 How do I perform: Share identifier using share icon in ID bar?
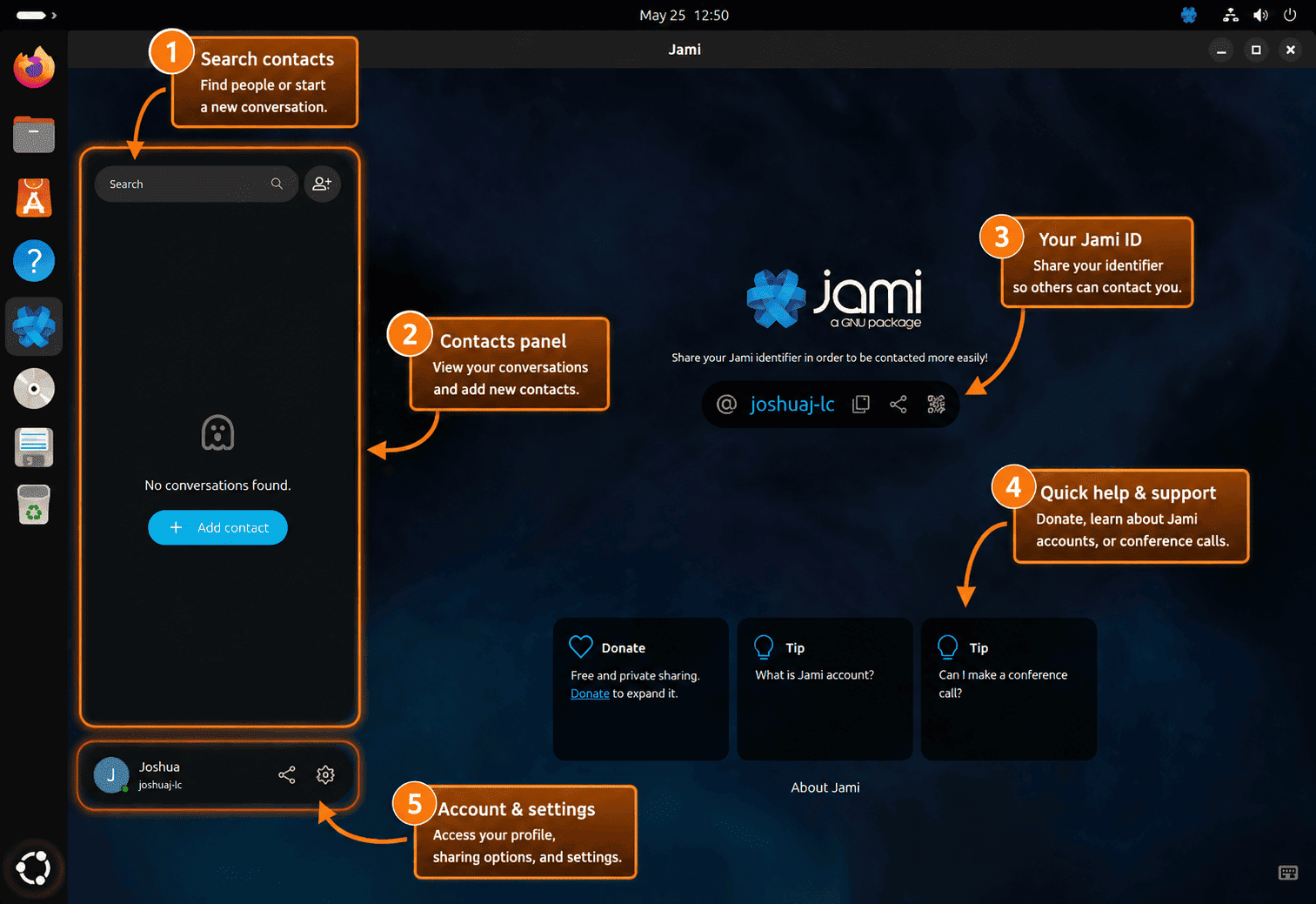(x=898, y=404)
